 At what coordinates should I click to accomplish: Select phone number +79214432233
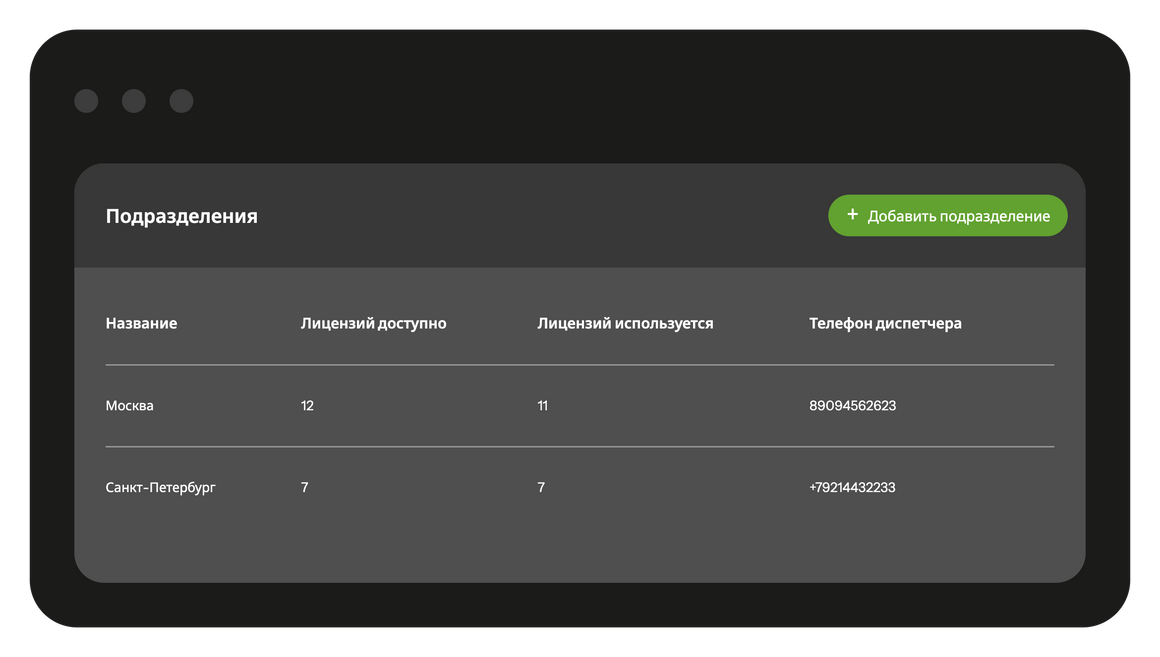(x=852, y=488)
